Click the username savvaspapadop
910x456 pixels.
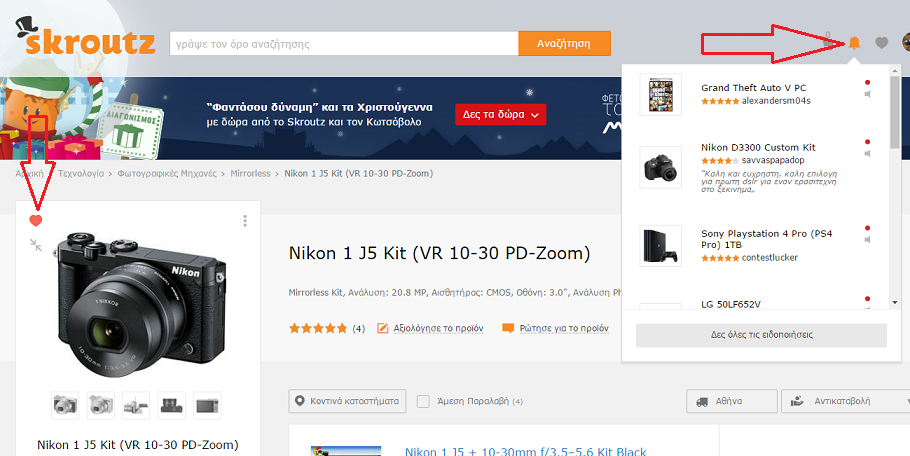coord(773,160)
